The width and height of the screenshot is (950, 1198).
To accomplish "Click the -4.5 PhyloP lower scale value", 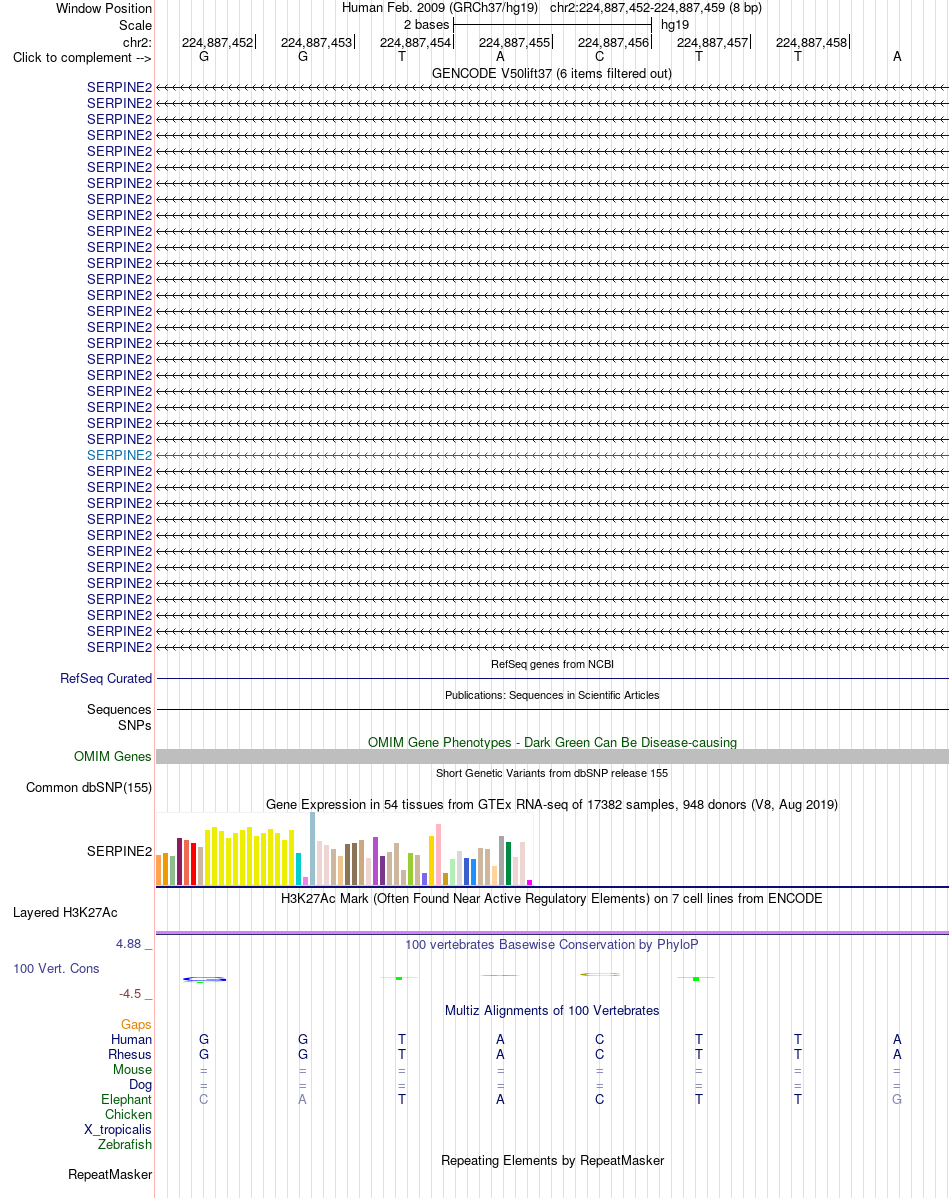I will click(x=130, y=994).
